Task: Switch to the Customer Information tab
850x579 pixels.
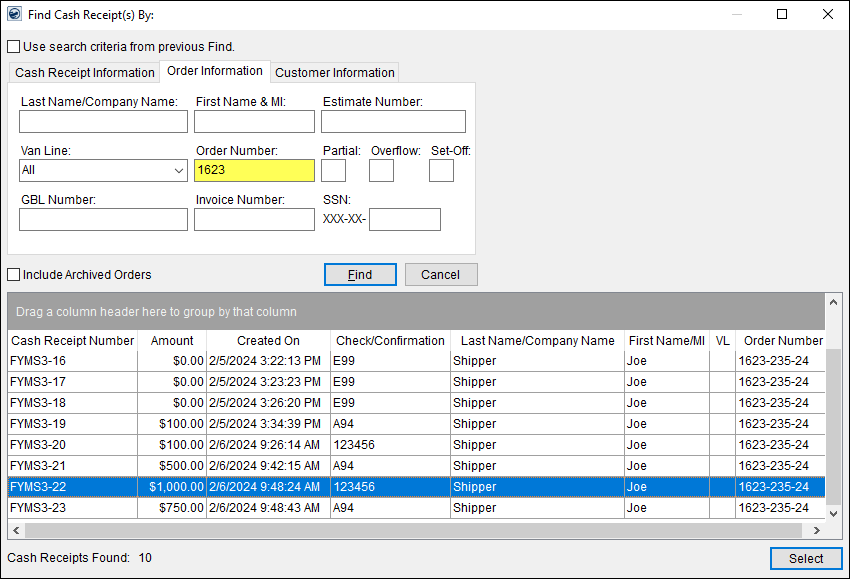Action: click(x=335, y=72)
